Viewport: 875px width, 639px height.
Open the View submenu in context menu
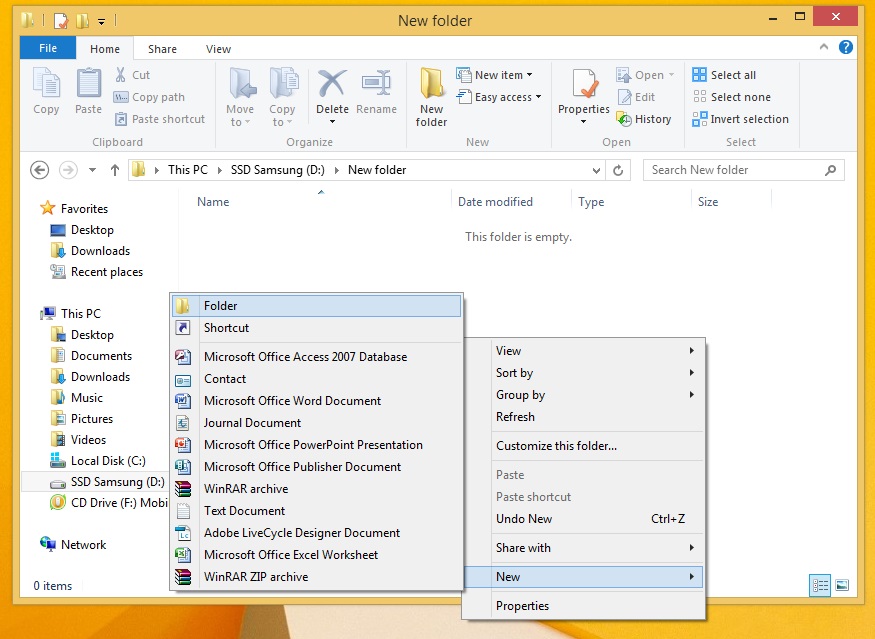508,351
